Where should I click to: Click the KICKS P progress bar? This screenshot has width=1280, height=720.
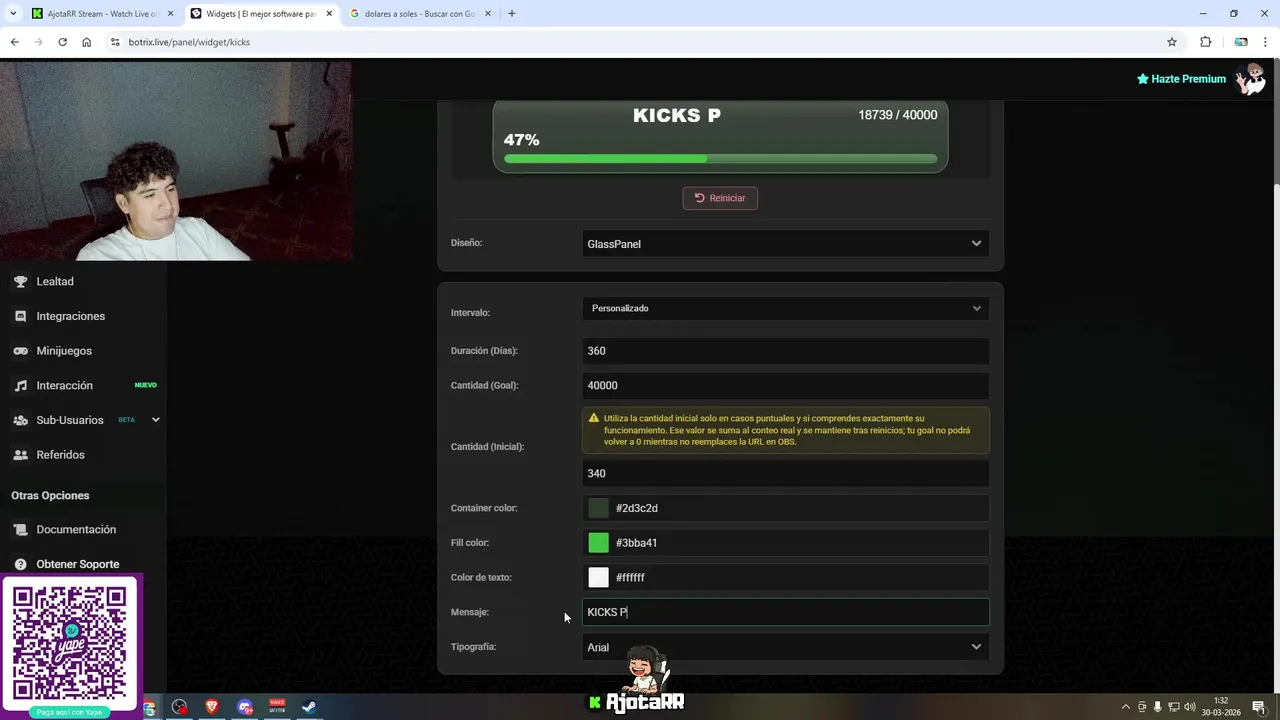click(720, 159)
